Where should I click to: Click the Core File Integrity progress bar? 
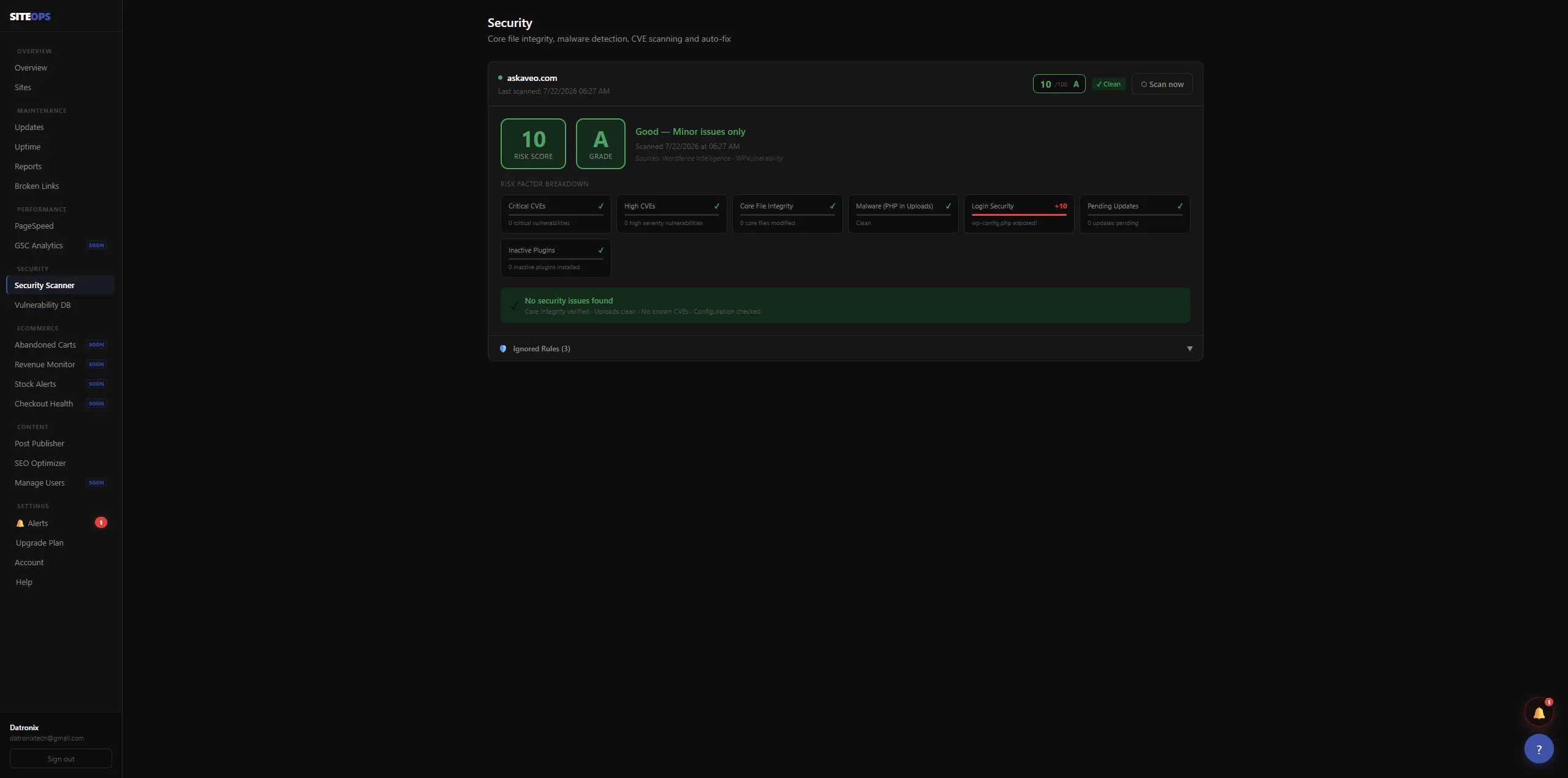[x=787, y=215]
